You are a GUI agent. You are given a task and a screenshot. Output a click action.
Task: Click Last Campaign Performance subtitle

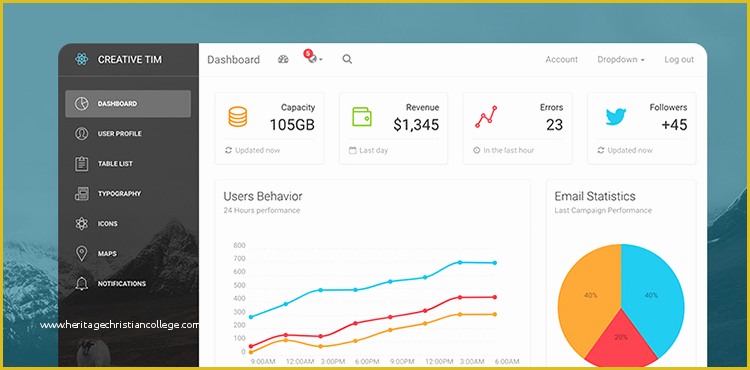point(603,210)
